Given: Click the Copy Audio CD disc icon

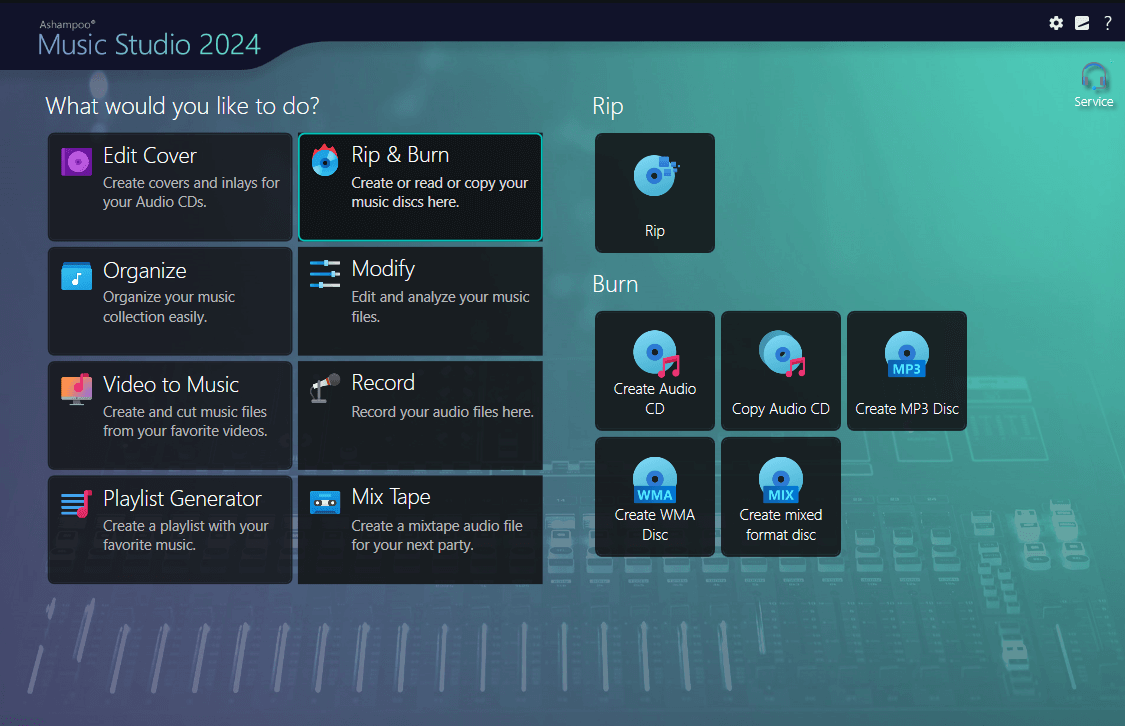Looking at the screenshot, I should click(x=780, y=355).
